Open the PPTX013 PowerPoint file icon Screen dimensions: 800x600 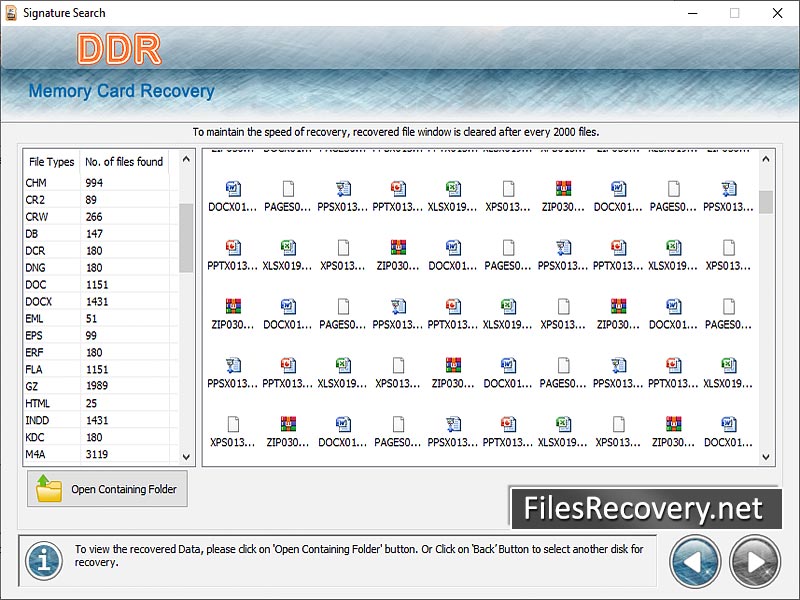[398, 190]
